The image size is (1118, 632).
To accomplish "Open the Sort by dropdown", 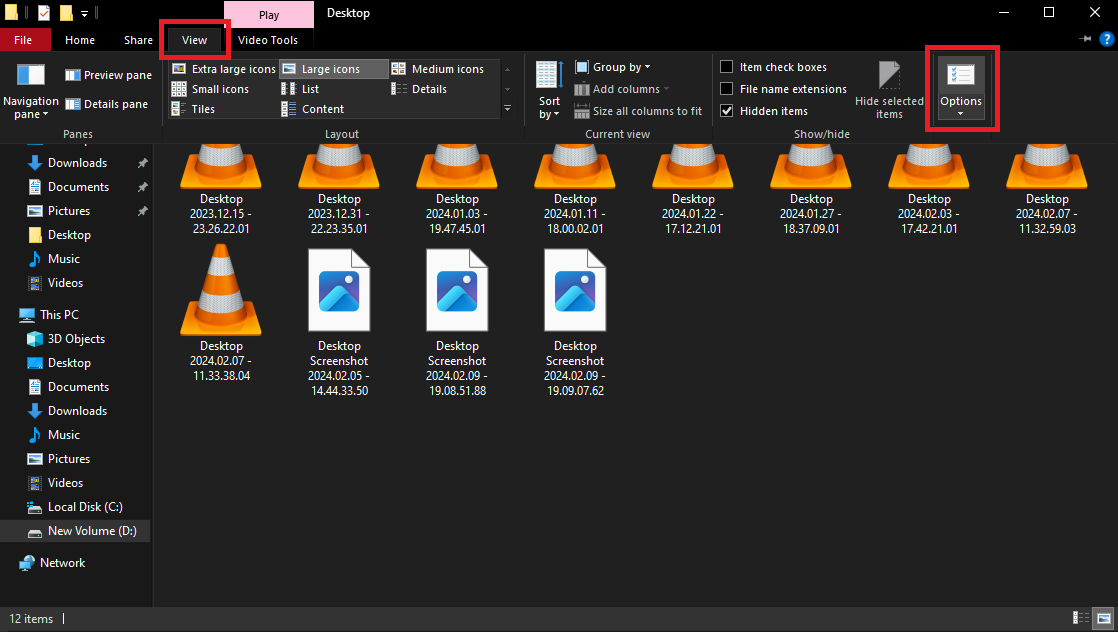I will click(x=549, y=91).
